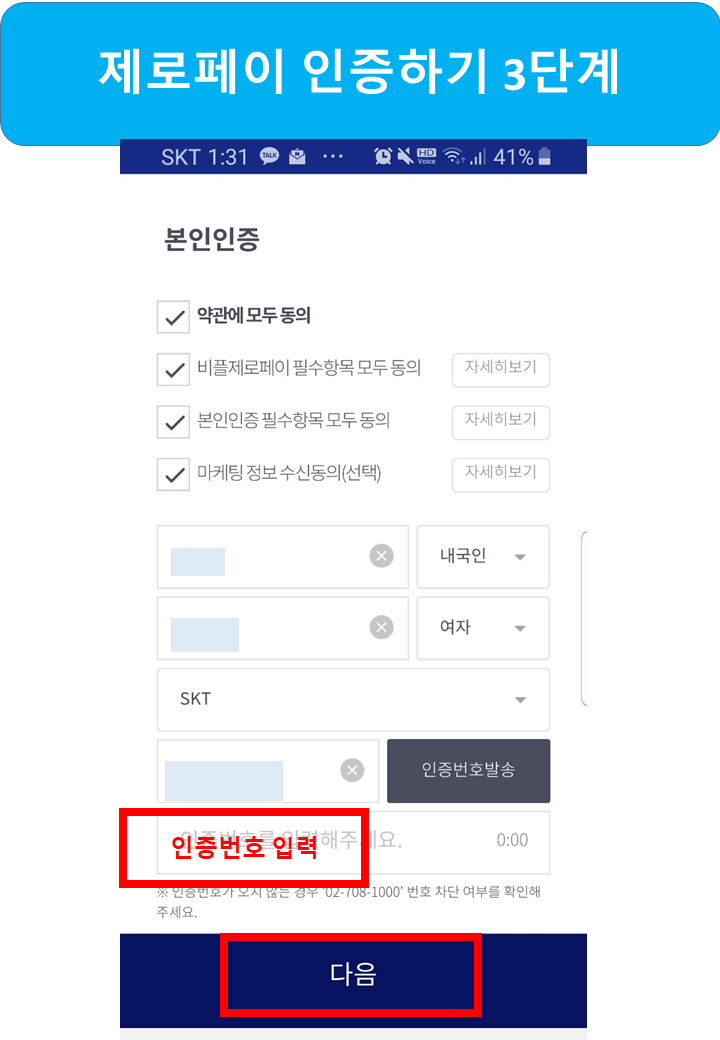
Task: Tap the battery icon showing 41%
Action: coord(544,157)
